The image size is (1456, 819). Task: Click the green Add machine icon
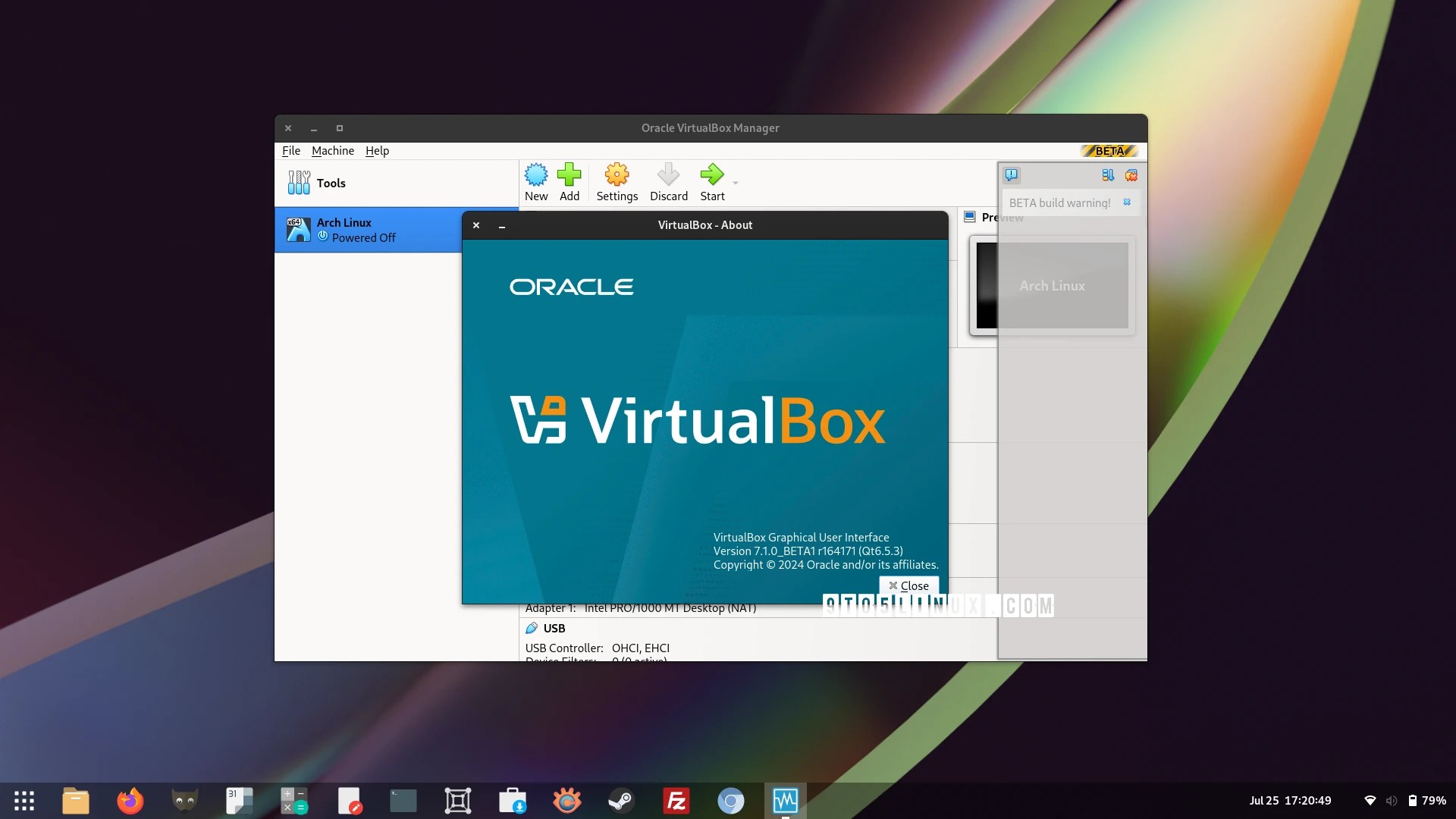[569, 176]
